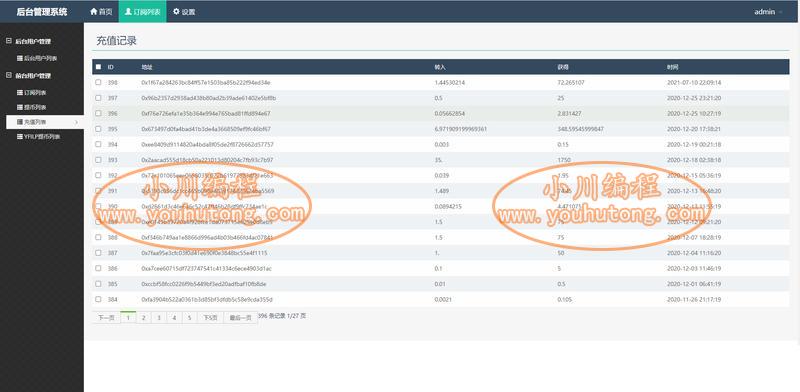Tick the checkbox for record 398
This screenshot has width=800, height=392.
(98, 82)
